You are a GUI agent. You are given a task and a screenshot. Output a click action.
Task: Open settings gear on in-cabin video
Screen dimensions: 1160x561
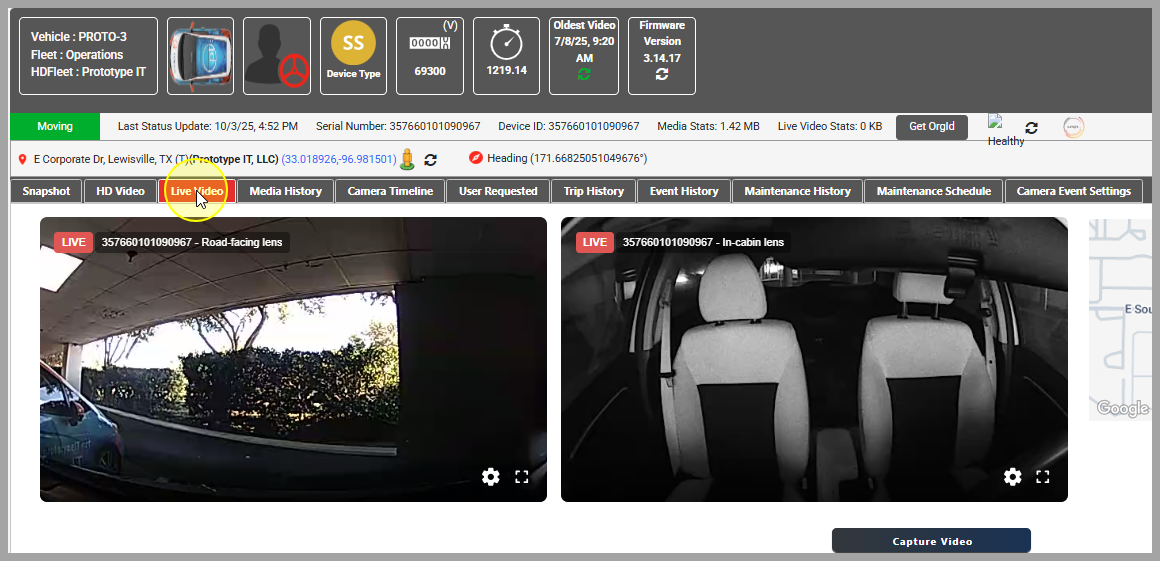coord(1012,477)
